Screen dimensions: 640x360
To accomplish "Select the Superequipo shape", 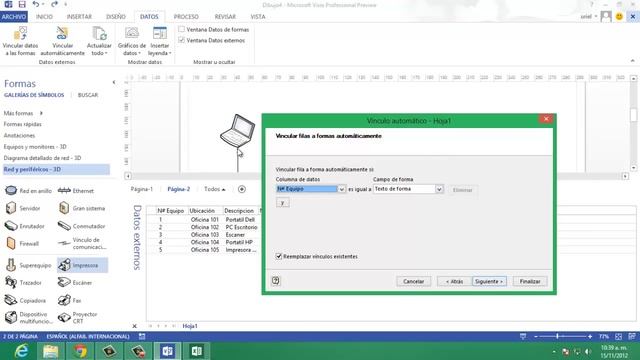I will click(28, 265).
